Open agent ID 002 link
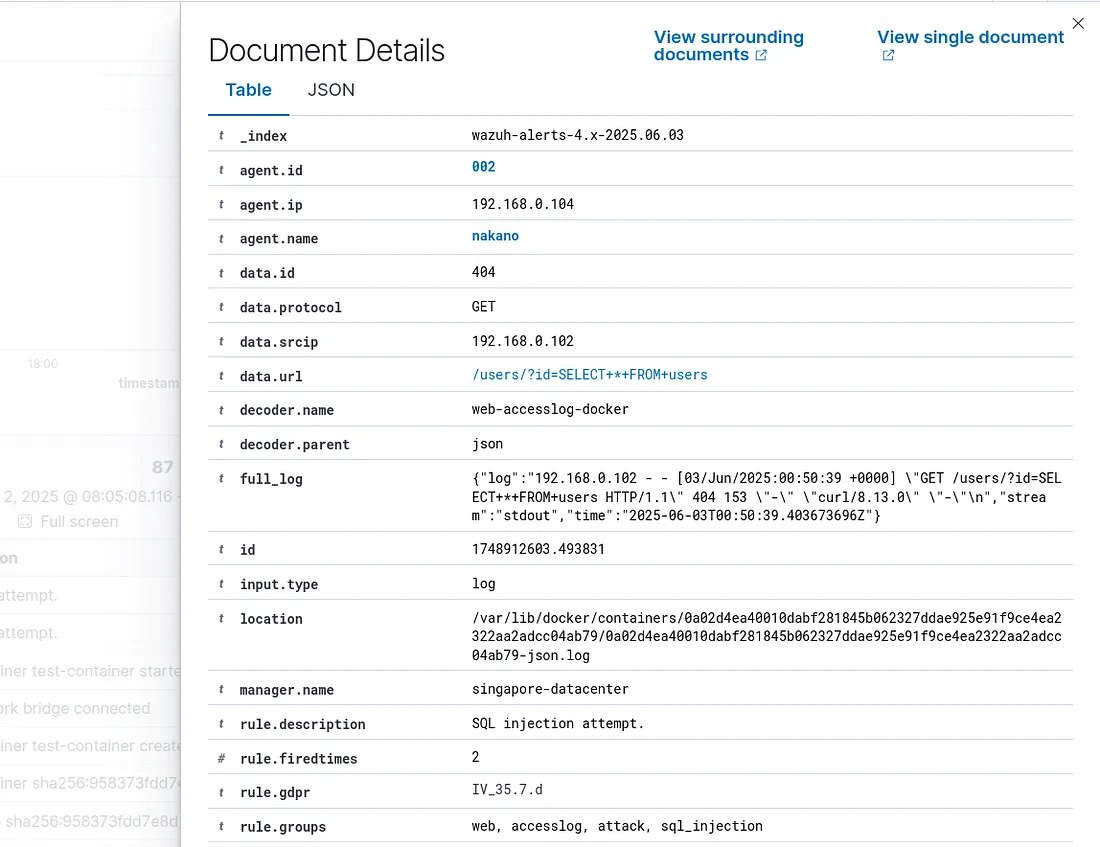 [483, 167]
